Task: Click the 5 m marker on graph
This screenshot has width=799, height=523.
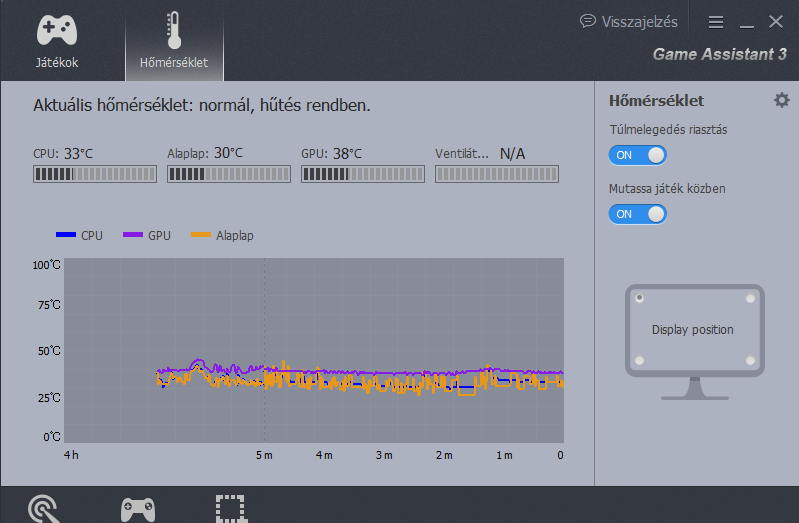Action: pos(264,455)
